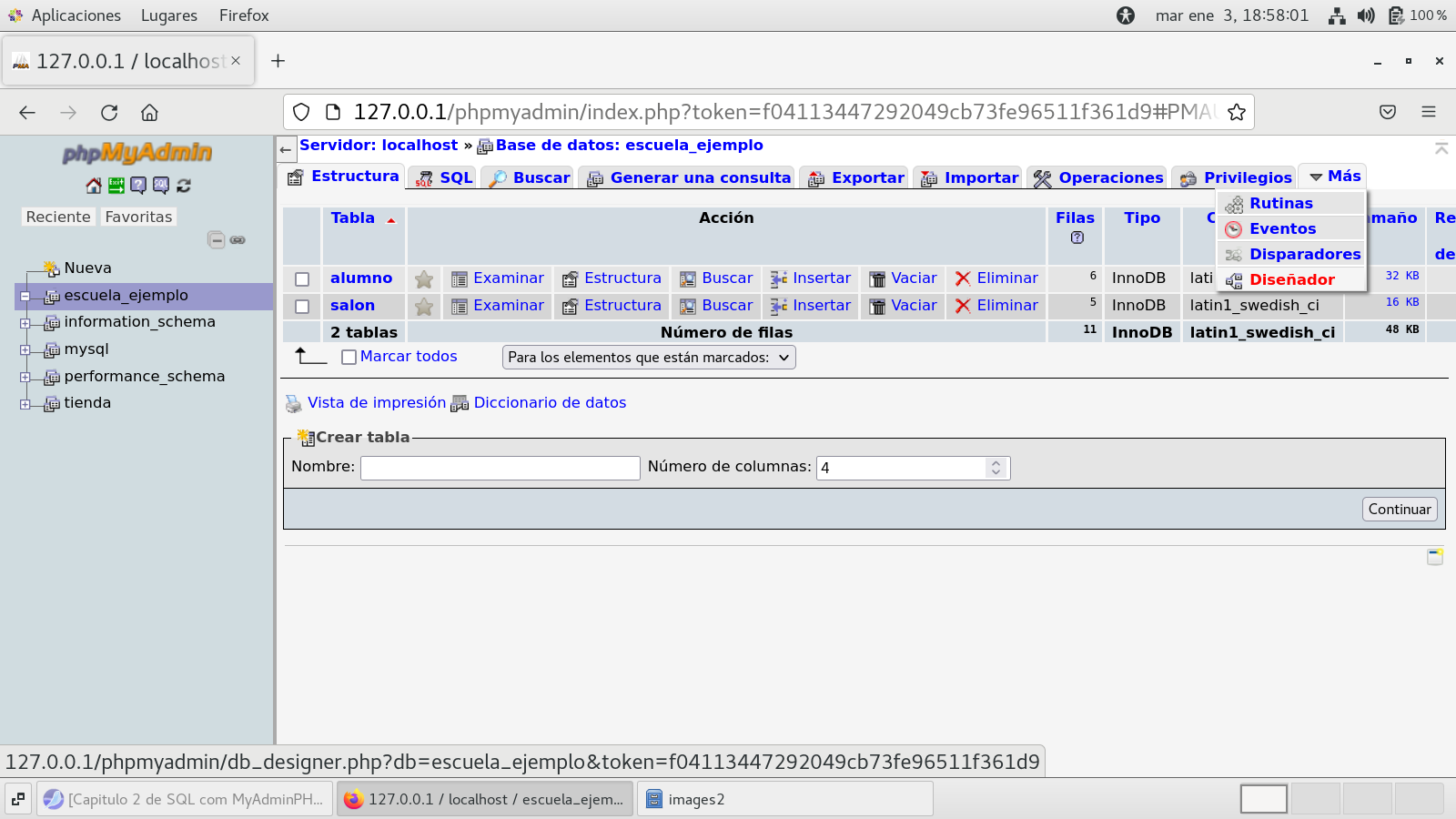1456x819 pixels.
Task: Click the link with main panel icon
Action: click(x=238, y=240)
